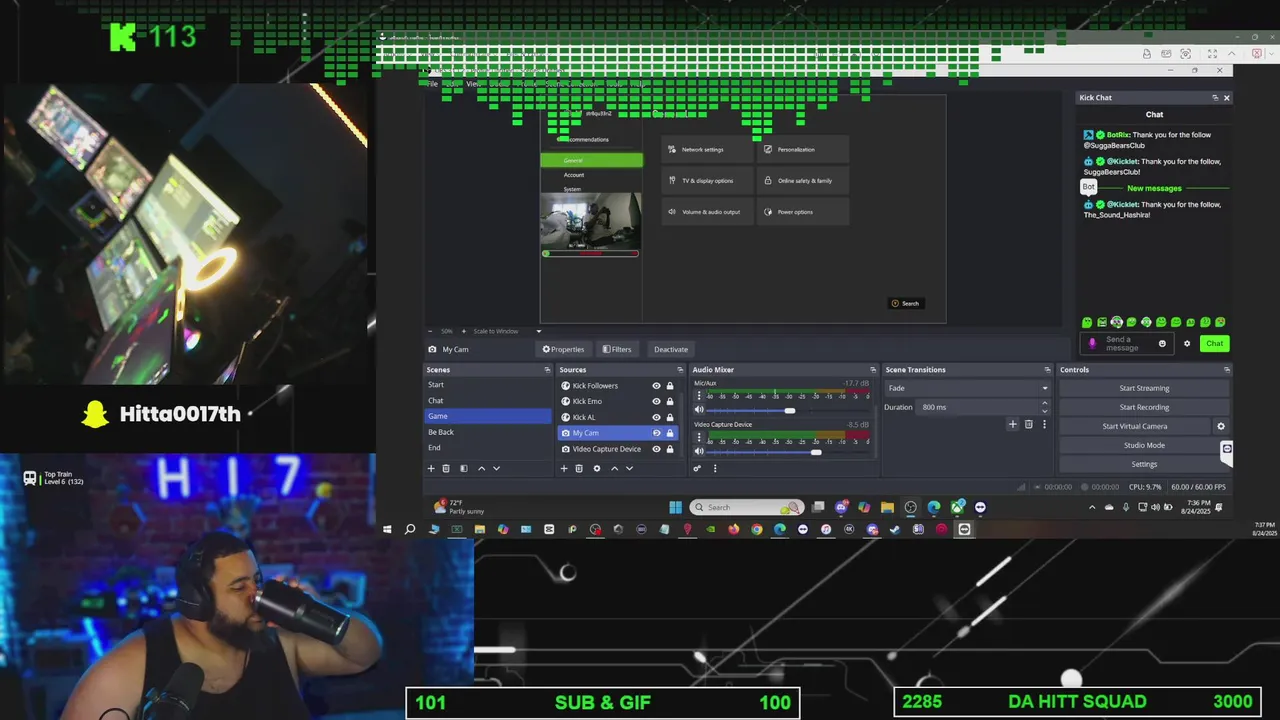Hide the My Cam source
1280x720 pixels.
pyautogui.click(x=656, y=433)
